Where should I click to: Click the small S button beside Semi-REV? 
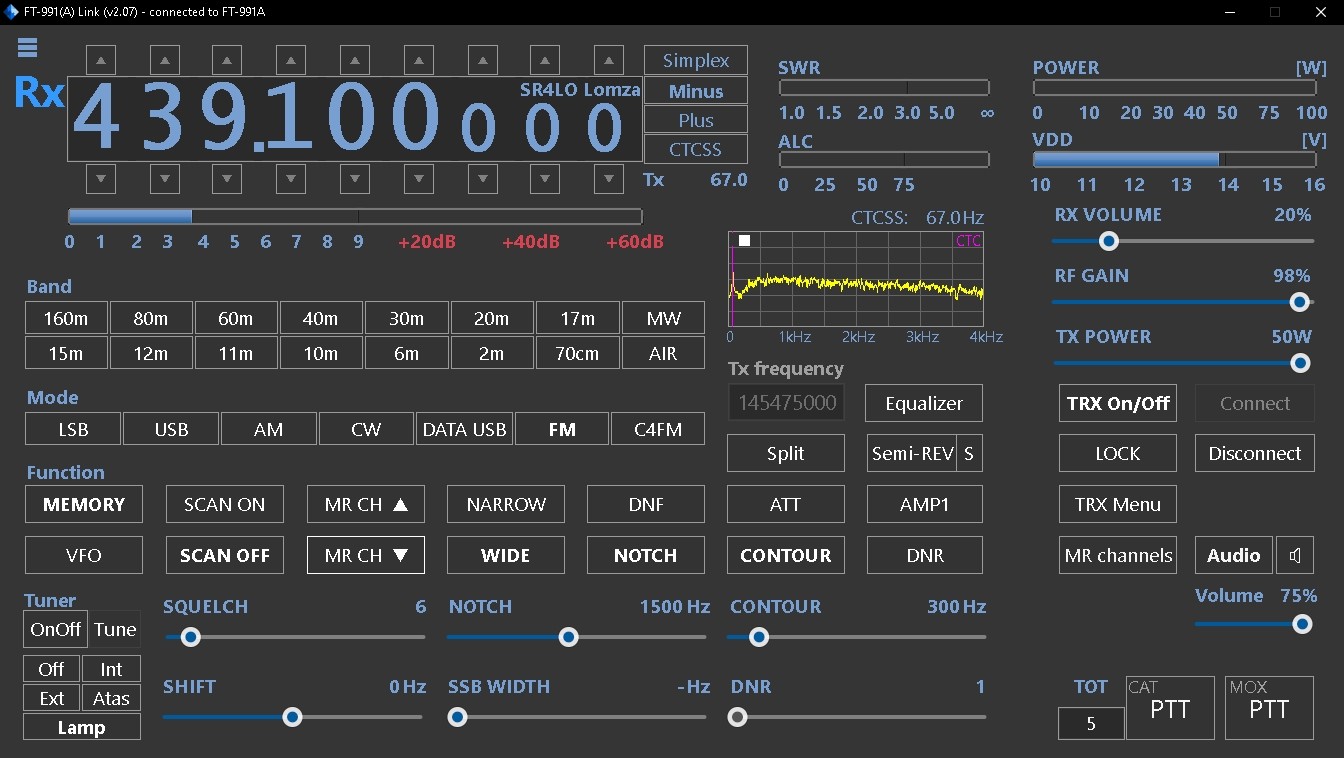969,453
